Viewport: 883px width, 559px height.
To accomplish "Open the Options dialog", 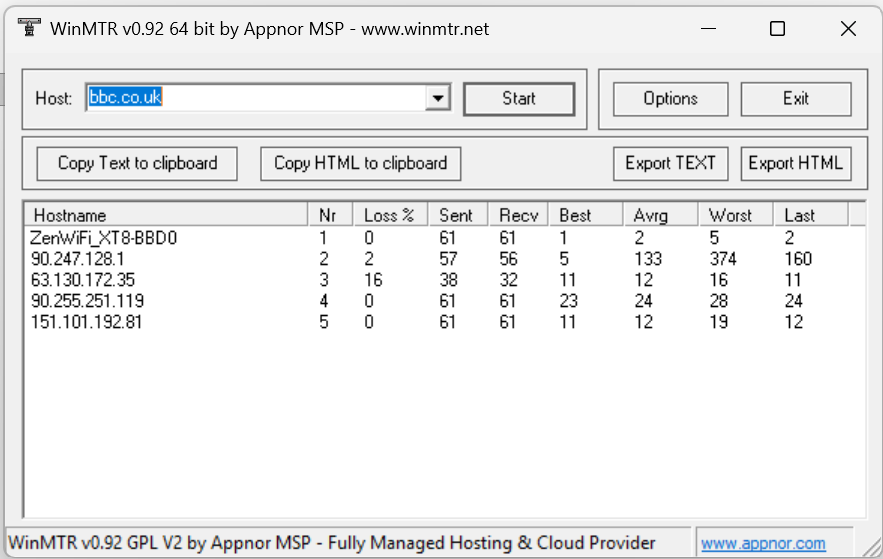I will tap(670, 99).
